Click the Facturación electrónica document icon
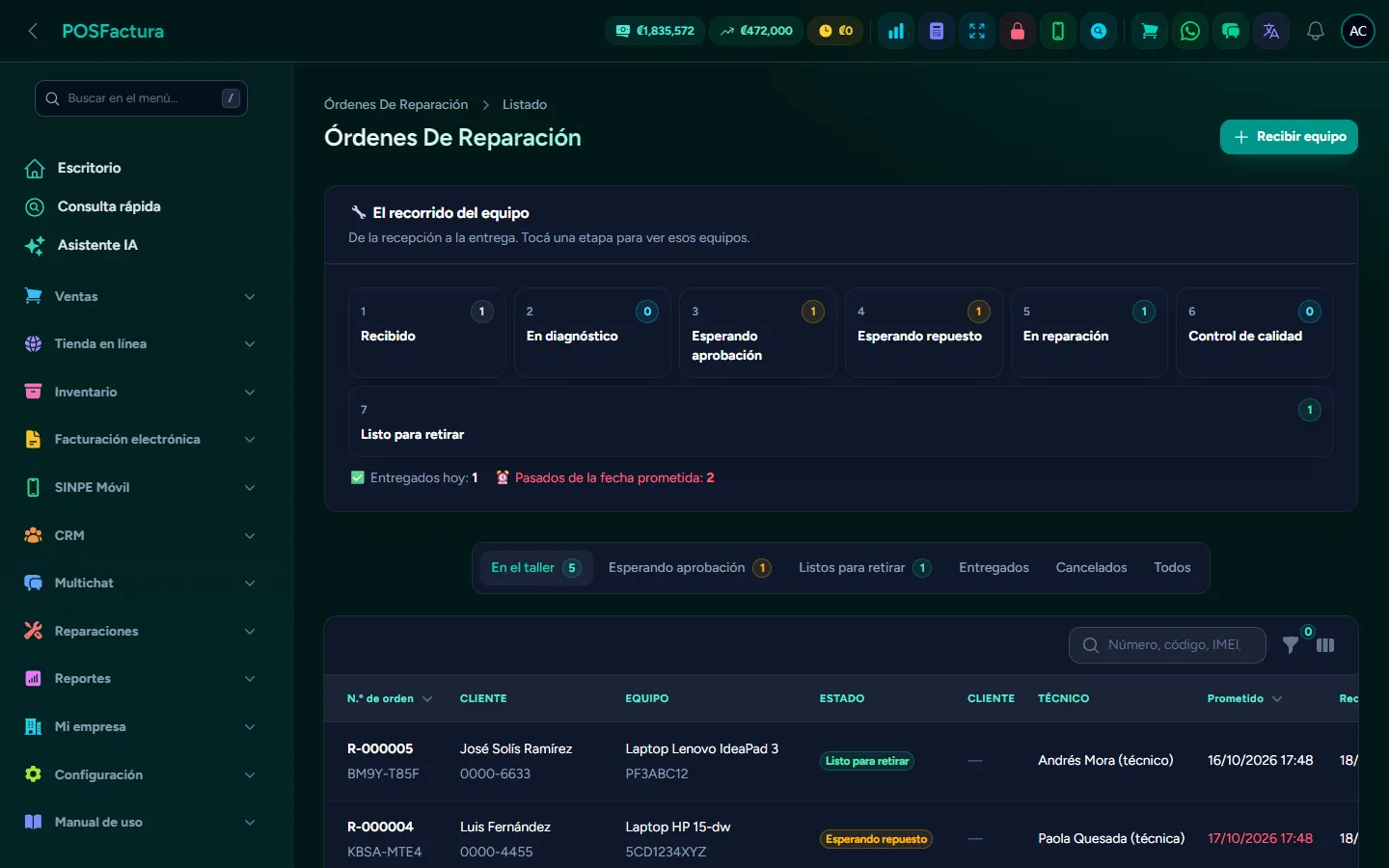Screen dimensions: 1389x868 tap(33, 439)
